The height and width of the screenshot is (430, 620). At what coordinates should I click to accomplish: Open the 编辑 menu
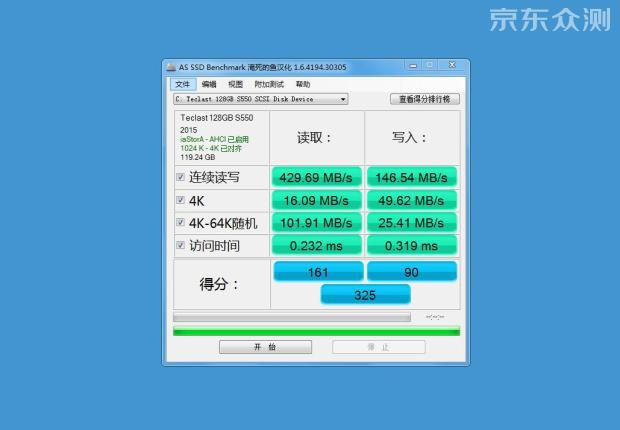[209, 84]
